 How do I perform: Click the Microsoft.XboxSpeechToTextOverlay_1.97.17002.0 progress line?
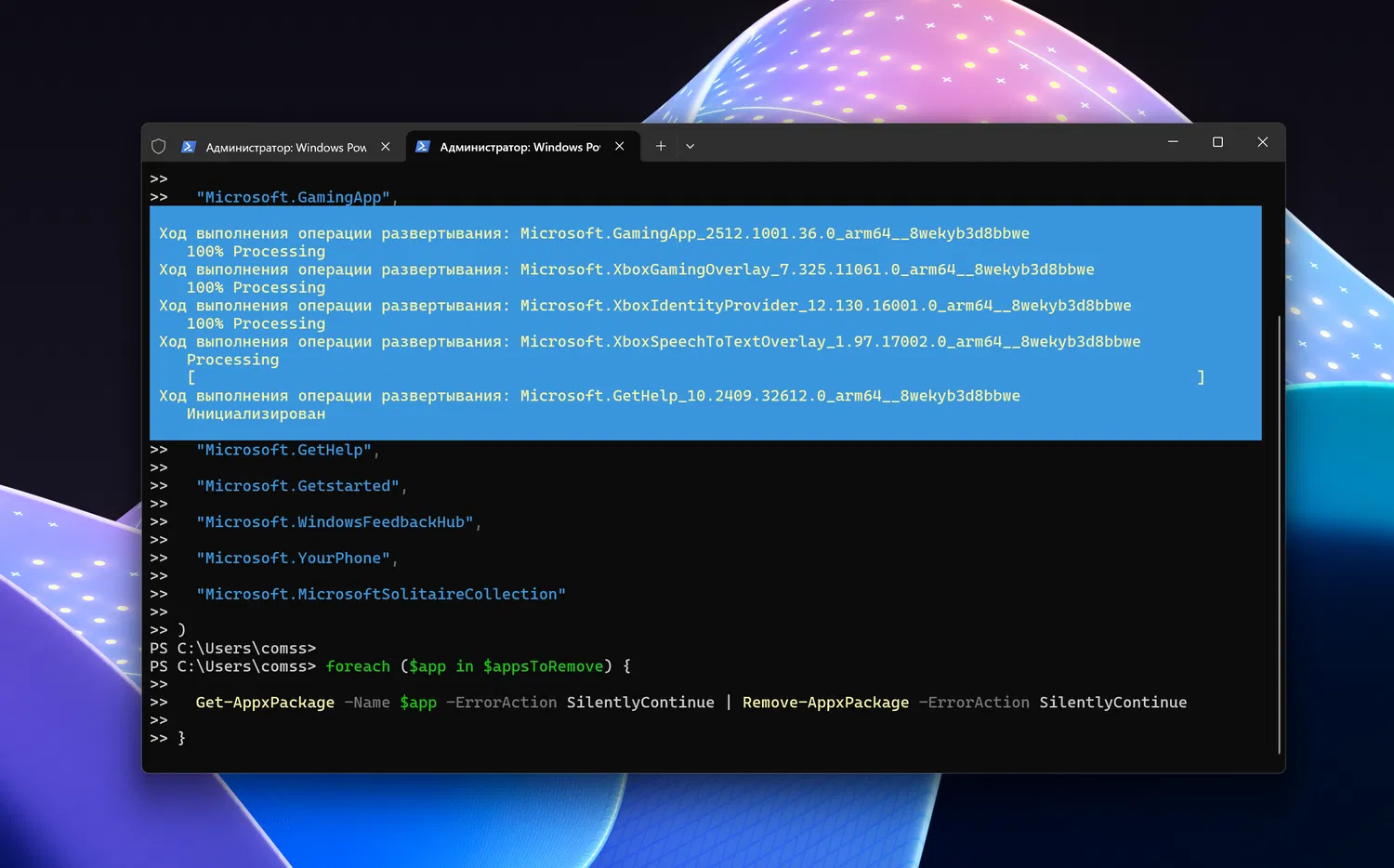tap(650, 342)
